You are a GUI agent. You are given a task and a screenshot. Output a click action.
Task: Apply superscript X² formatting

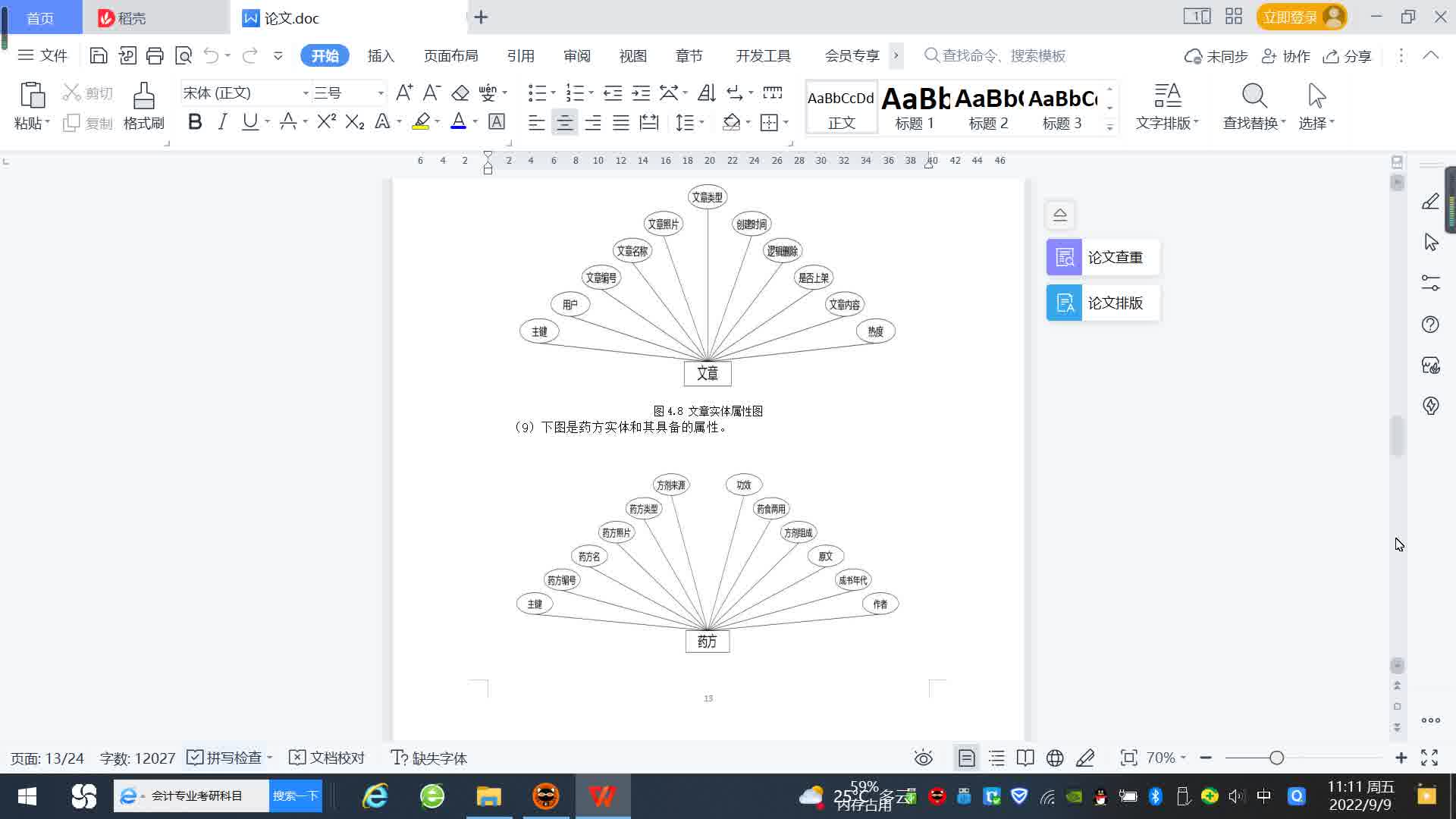pos(326,121)
